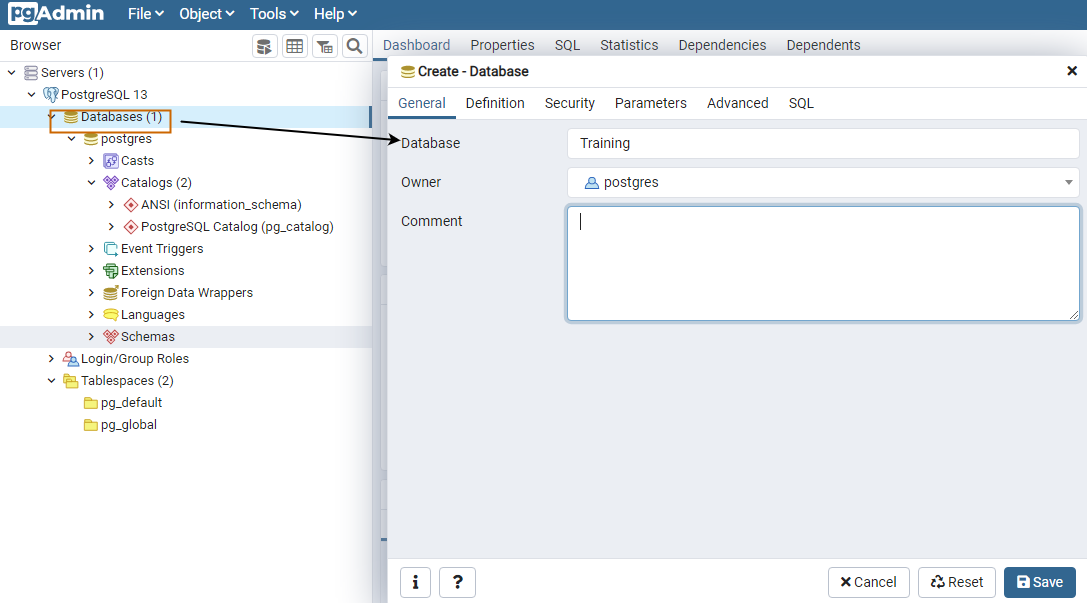The height and width of the screenshot is (604, 1088).
Task: Click the View Data table icon
Action: point(294,46)
